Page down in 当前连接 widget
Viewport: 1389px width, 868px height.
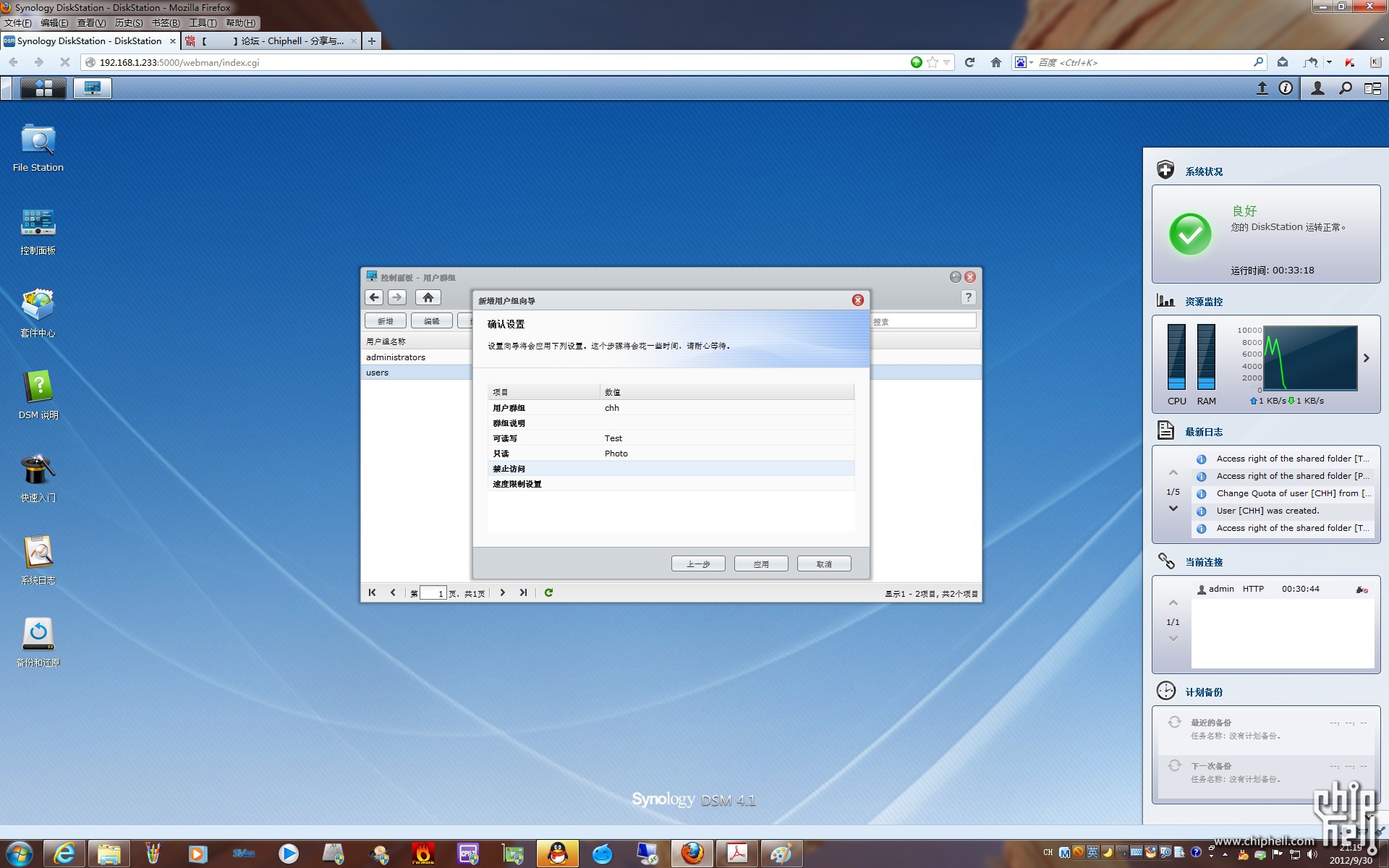click(1173, 639)
